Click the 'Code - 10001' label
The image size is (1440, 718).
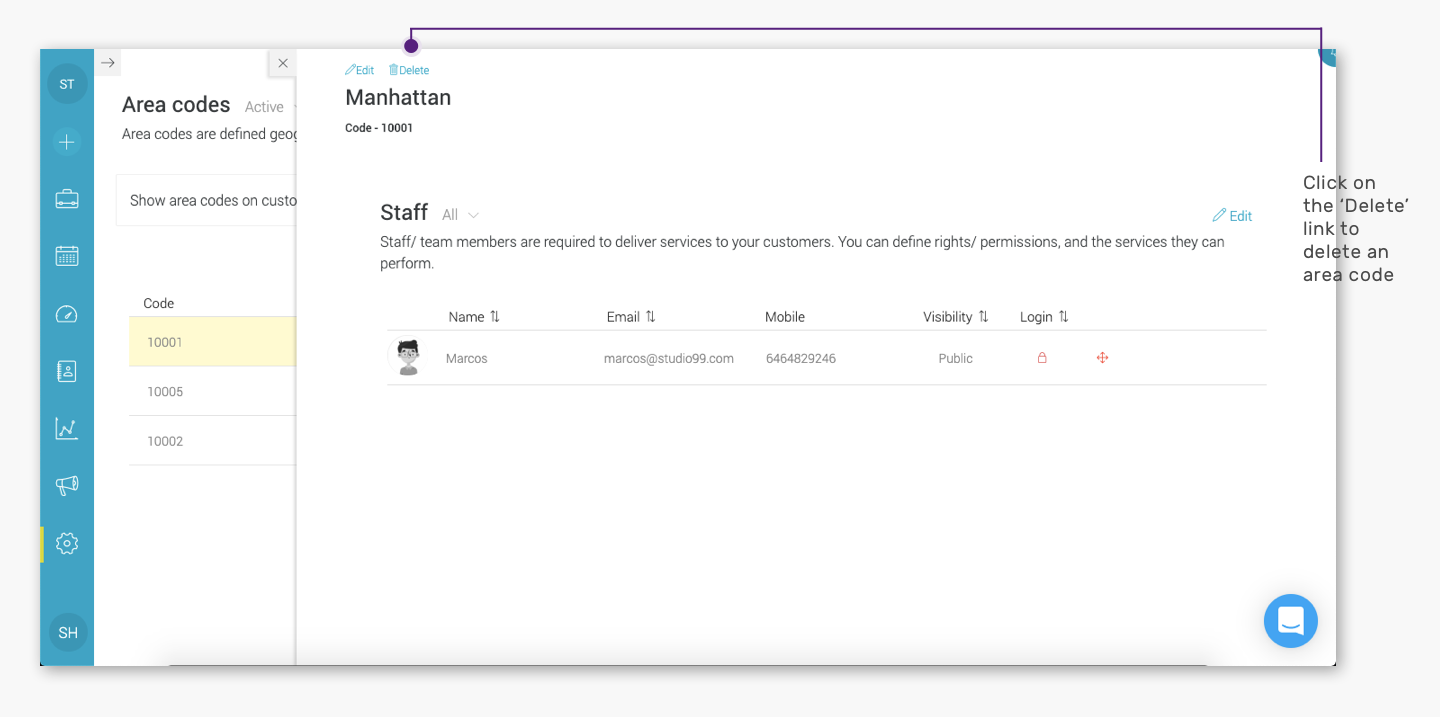pyautogui.click(x=379, y=128)
